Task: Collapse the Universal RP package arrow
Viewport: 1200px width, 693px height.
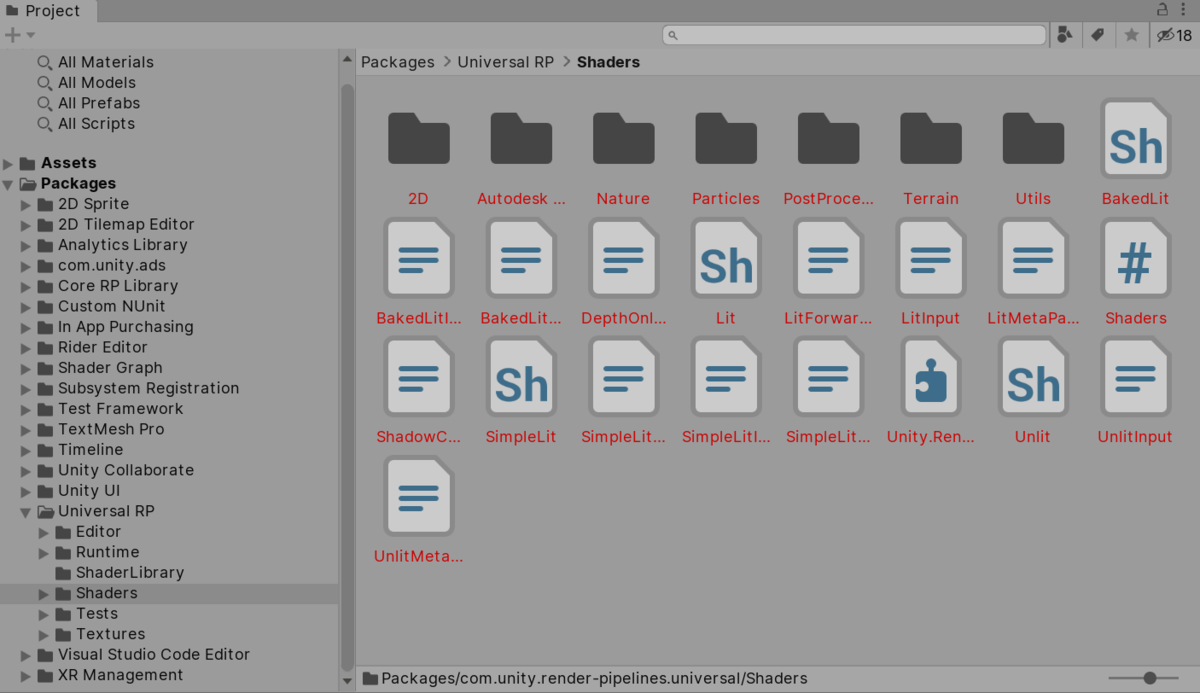Action: pyautogui.click(x=27, y=511)
